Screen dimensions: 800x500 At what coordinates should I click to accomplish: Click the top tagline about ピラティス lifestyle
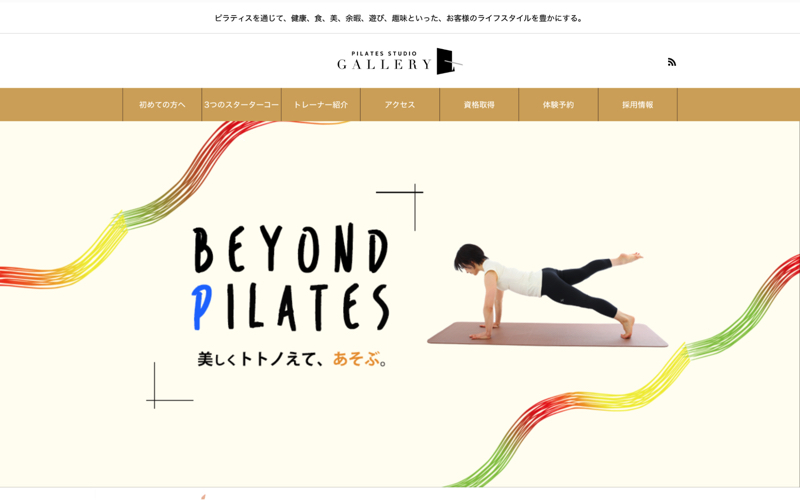pos(399,18)
